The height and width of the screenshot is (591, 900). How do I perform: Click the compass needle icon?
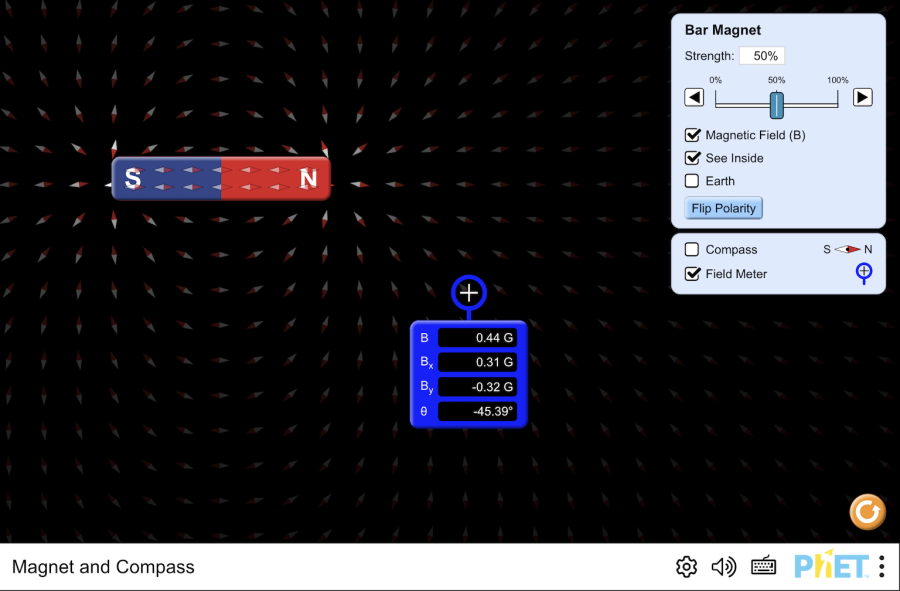click(x=847, y=250)
